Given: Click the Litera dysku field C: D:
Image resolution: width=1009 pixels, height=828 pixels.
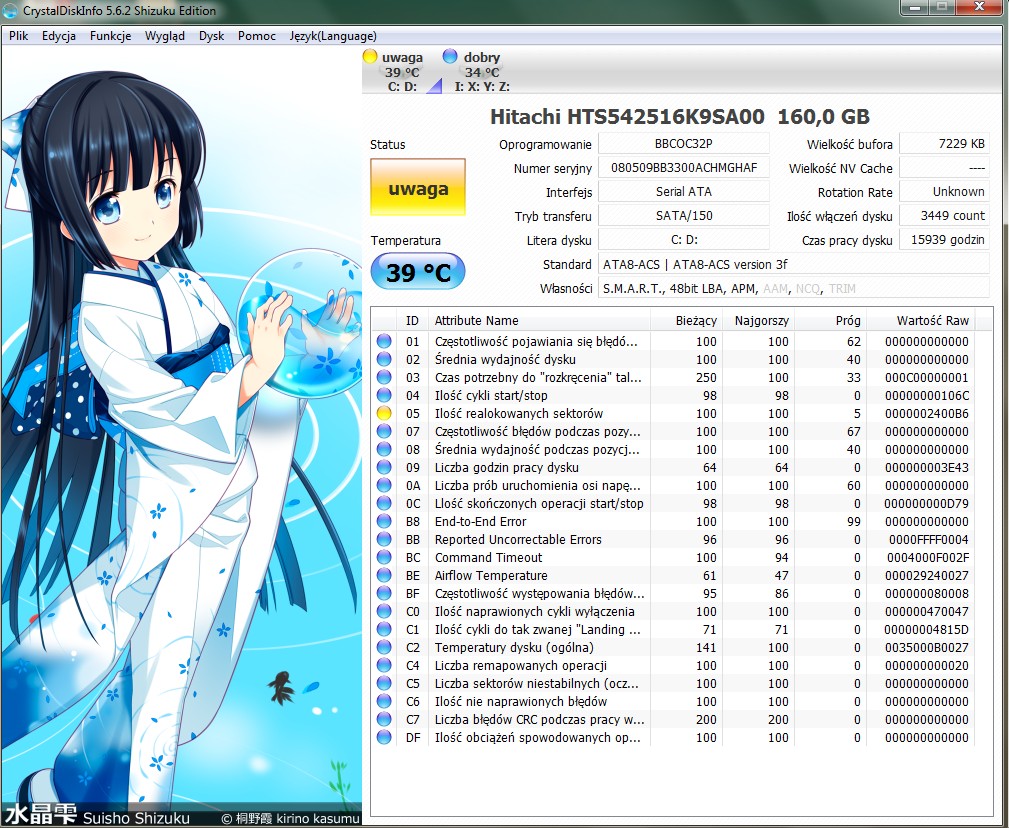Looking at the screenshot, I should [x=683, y=240].
